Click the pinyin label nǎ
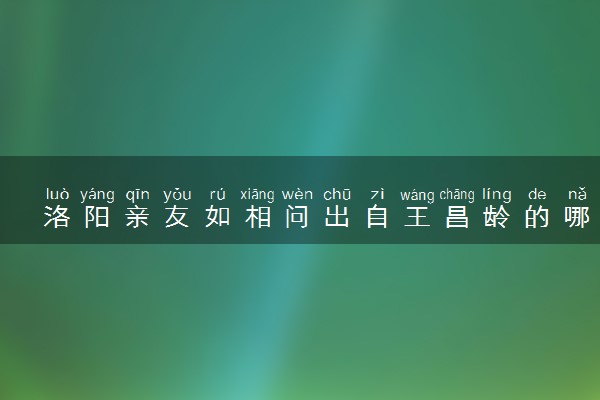Screen dimensions: 600x400 tap(577, 194)
